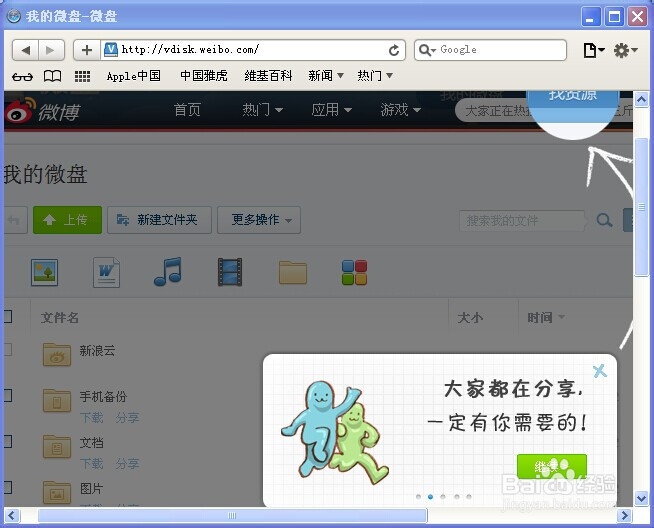
Task: Filter by the colorful apps squares icon
Action: tap(354, 272)
